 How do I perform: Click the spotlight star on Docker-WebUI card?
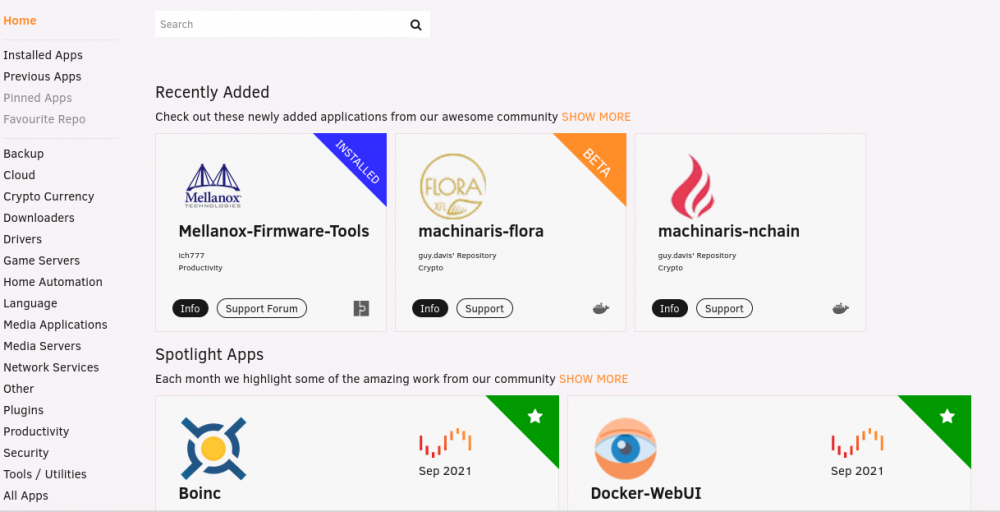(947, 416)
